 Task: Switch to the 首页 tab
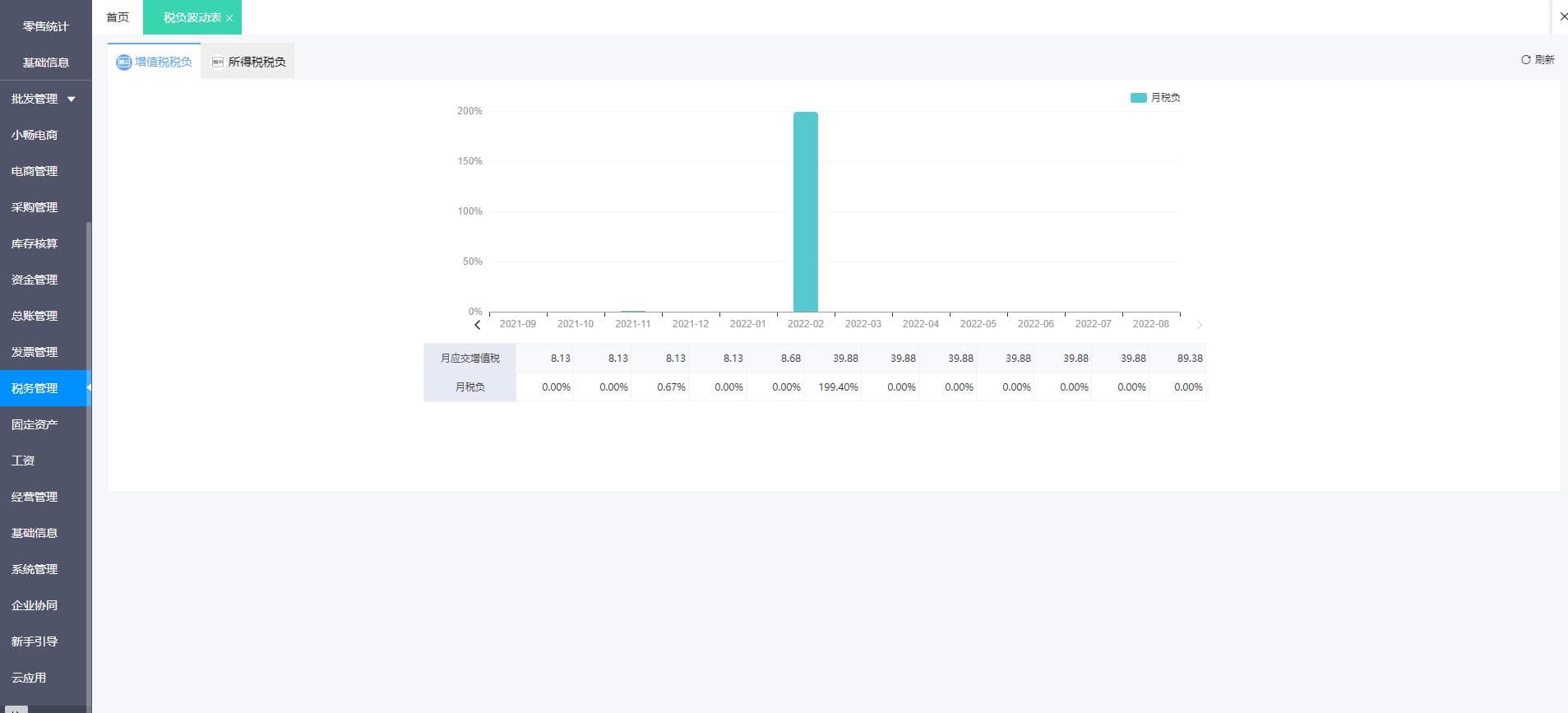click(x=118, y=17)
